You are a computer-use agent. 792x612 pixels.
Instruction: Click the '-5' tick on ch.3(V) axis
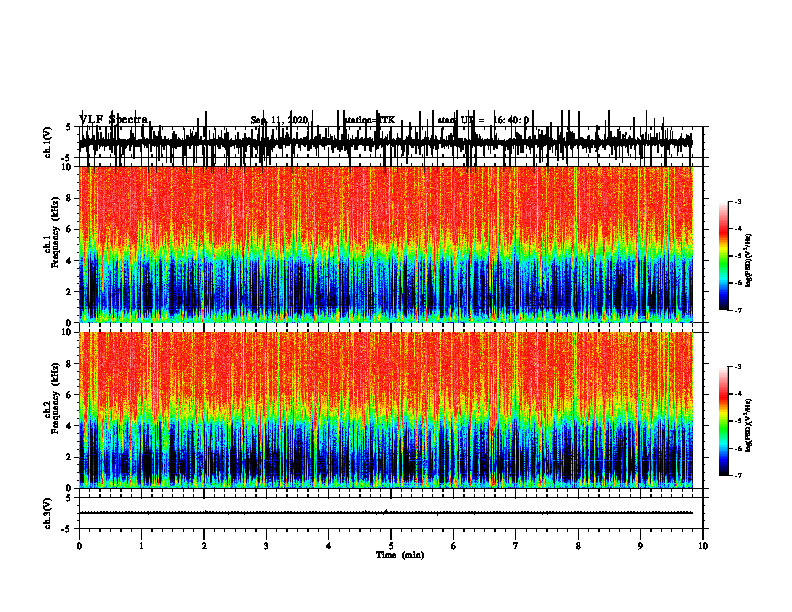[67, 530]
